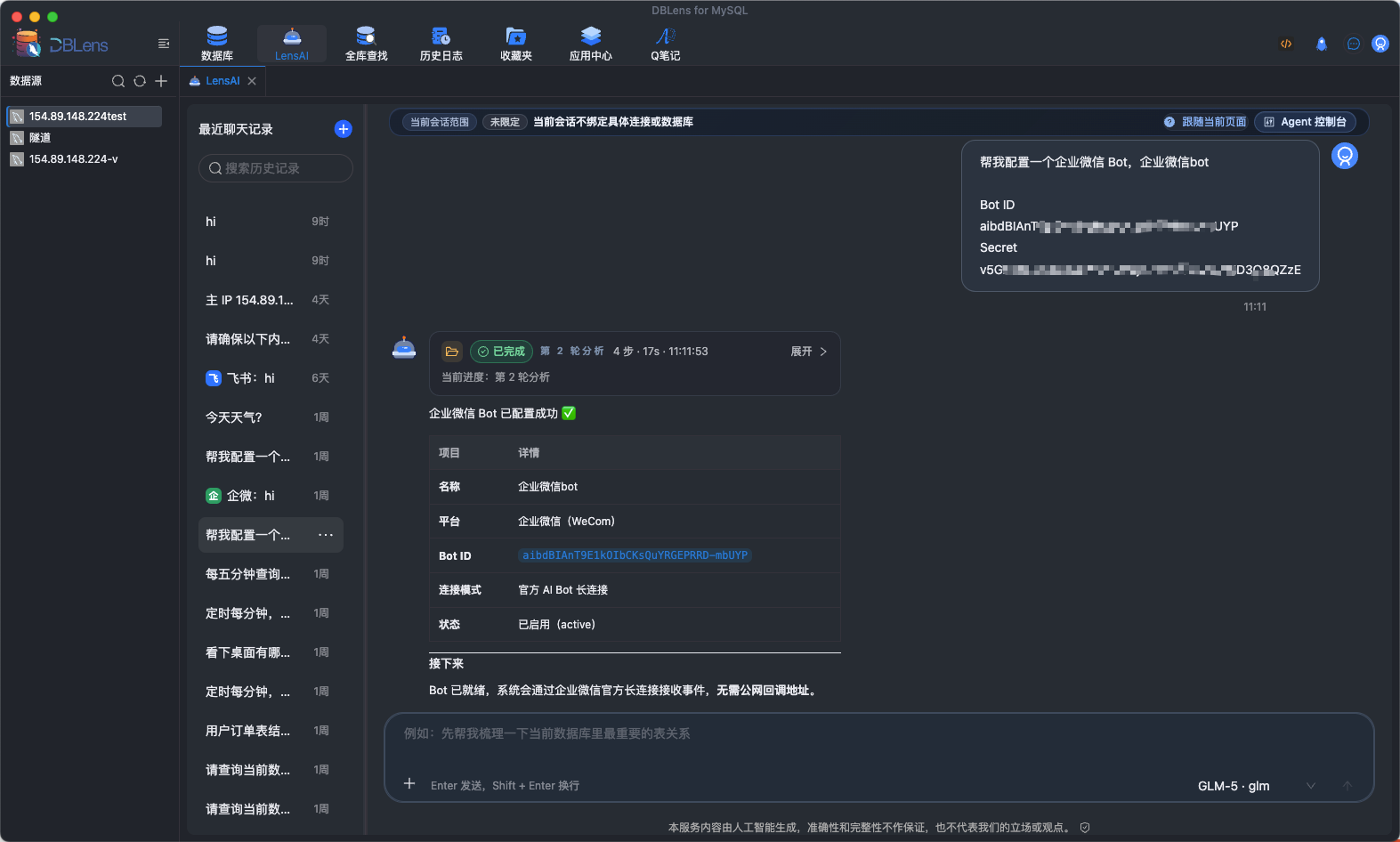The image size is (1400, 842).
Task: Open the GLM-5 · glm model dropdown
Action: pyautogui.click(x=1256, y=786)
